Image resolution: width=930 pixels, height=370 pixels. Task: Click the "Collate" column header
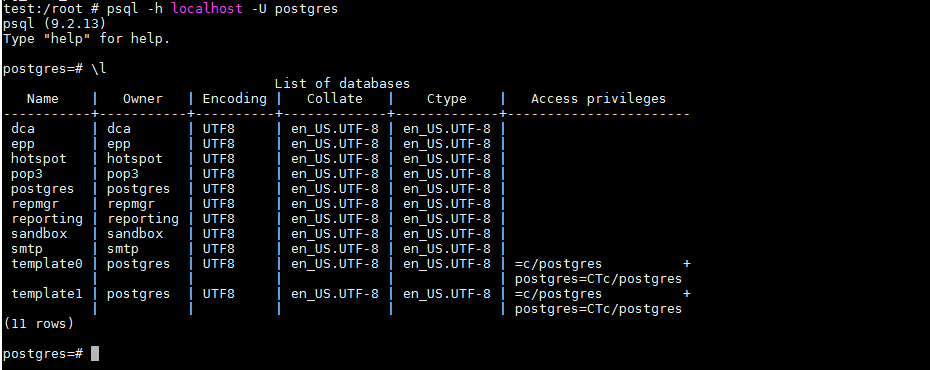click(x=335, y=99)
